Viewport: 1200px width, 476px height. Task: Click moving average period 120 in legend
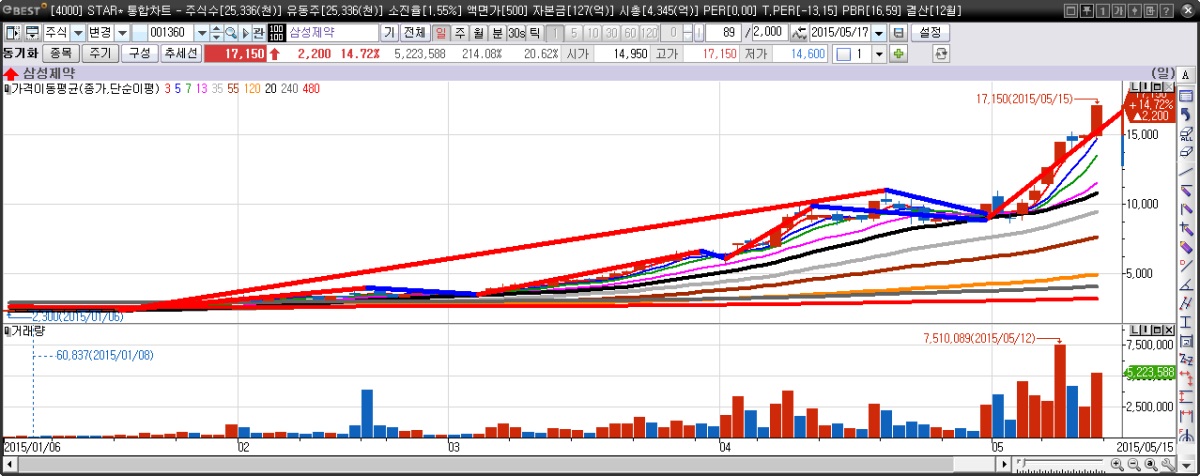[x=252, y=88]
